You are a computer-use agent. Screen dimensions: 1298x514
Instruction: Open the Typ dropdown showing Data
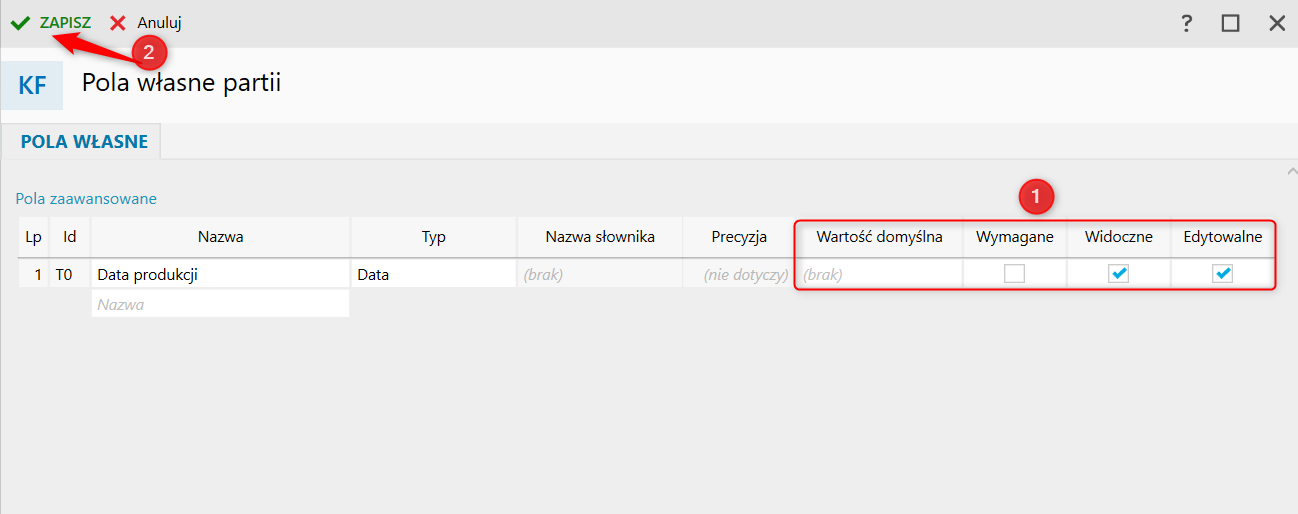433,274
